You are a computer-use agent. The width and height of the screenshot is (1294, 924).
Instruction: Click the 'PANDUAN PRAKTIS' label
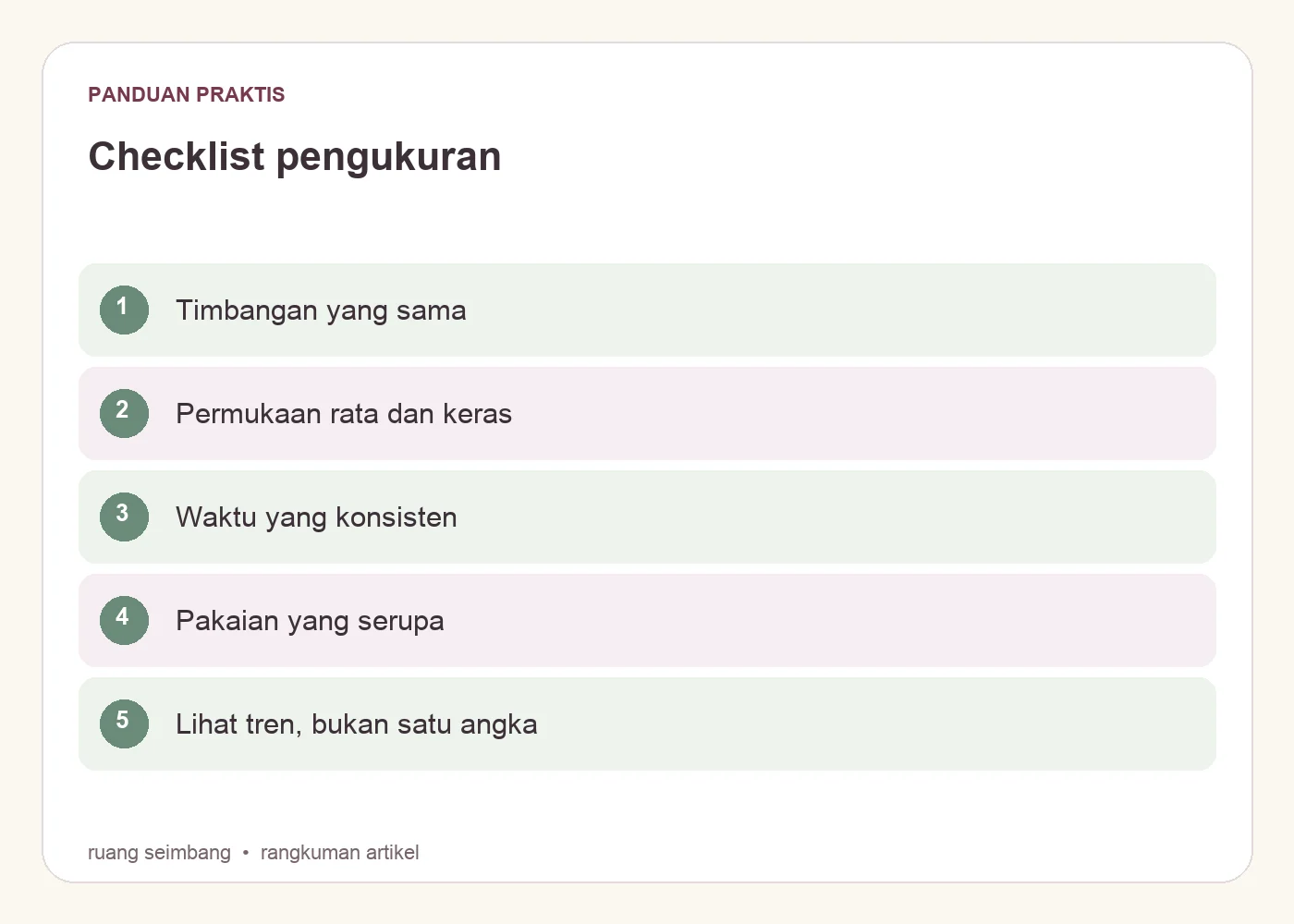[187, 94]
